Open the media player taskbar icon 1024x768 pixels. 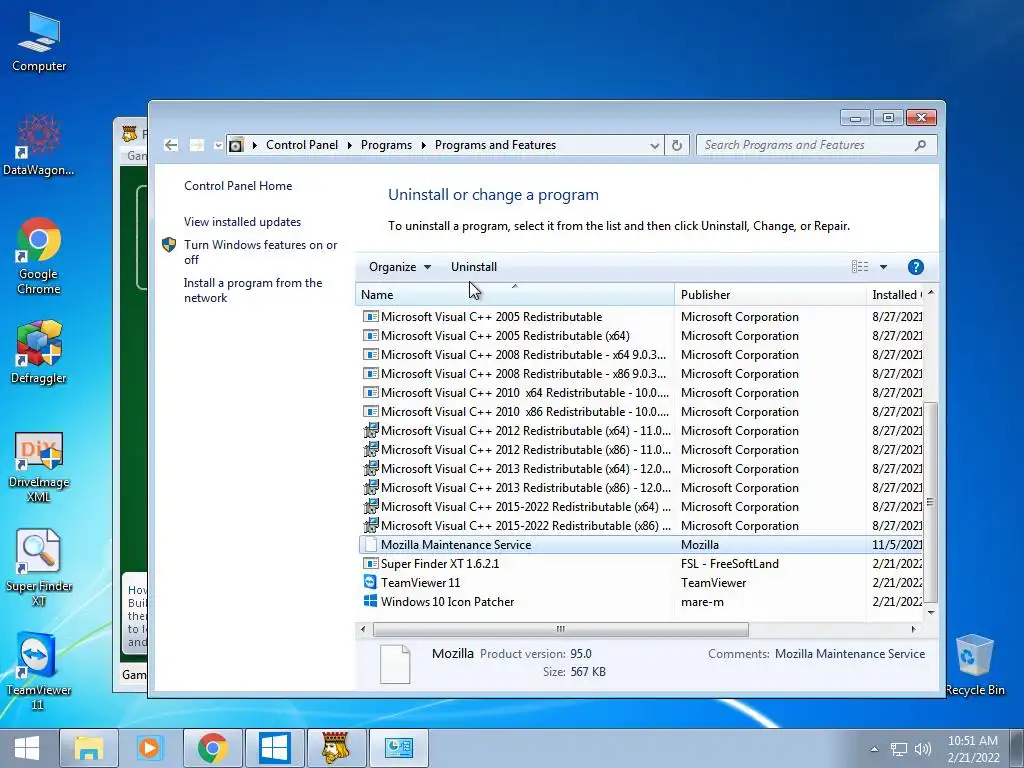click(x=150, y=748)
